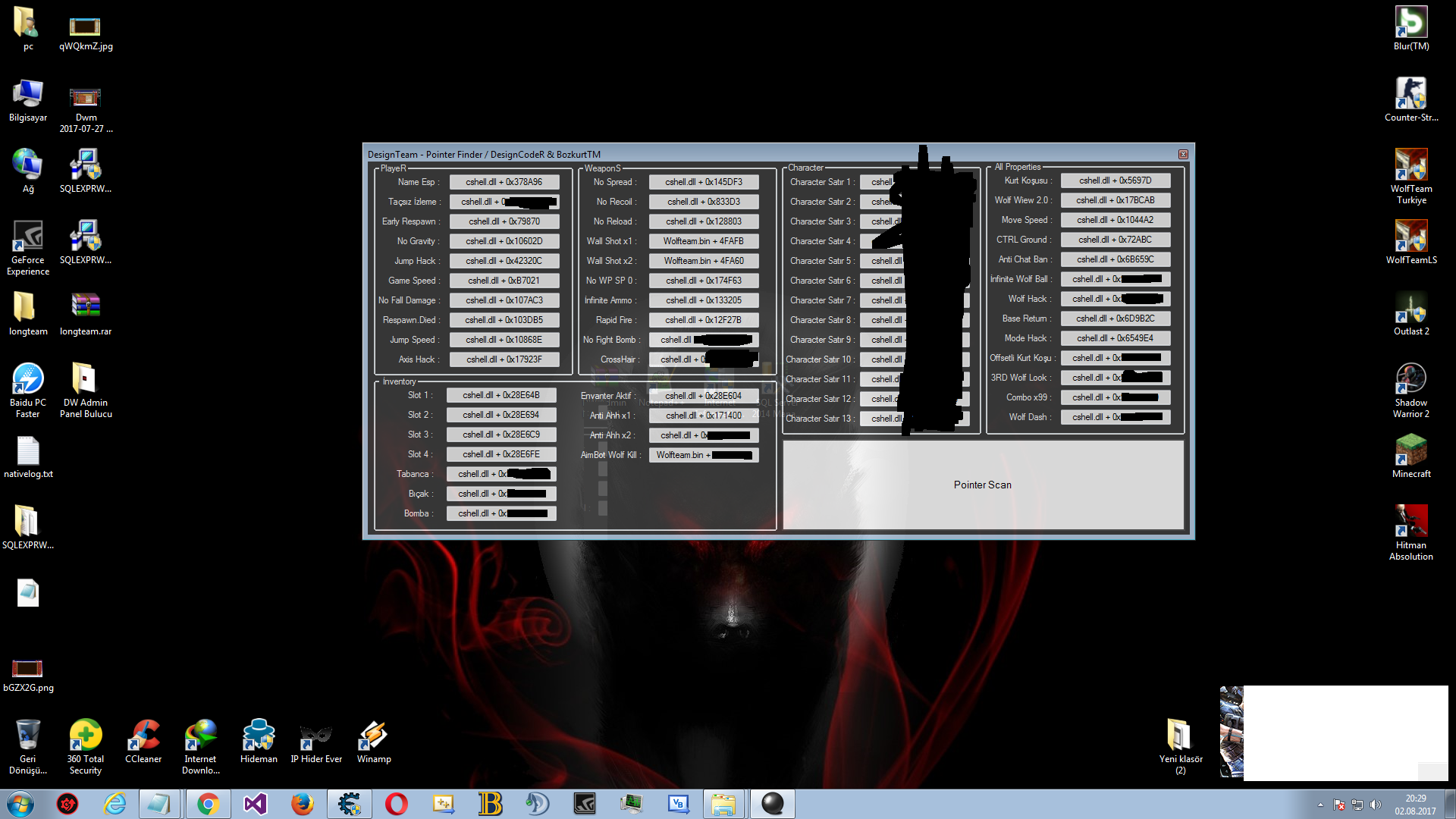Click the Pointer Scan button
The image size is (1456, 819).
click(x=983, y=485)
